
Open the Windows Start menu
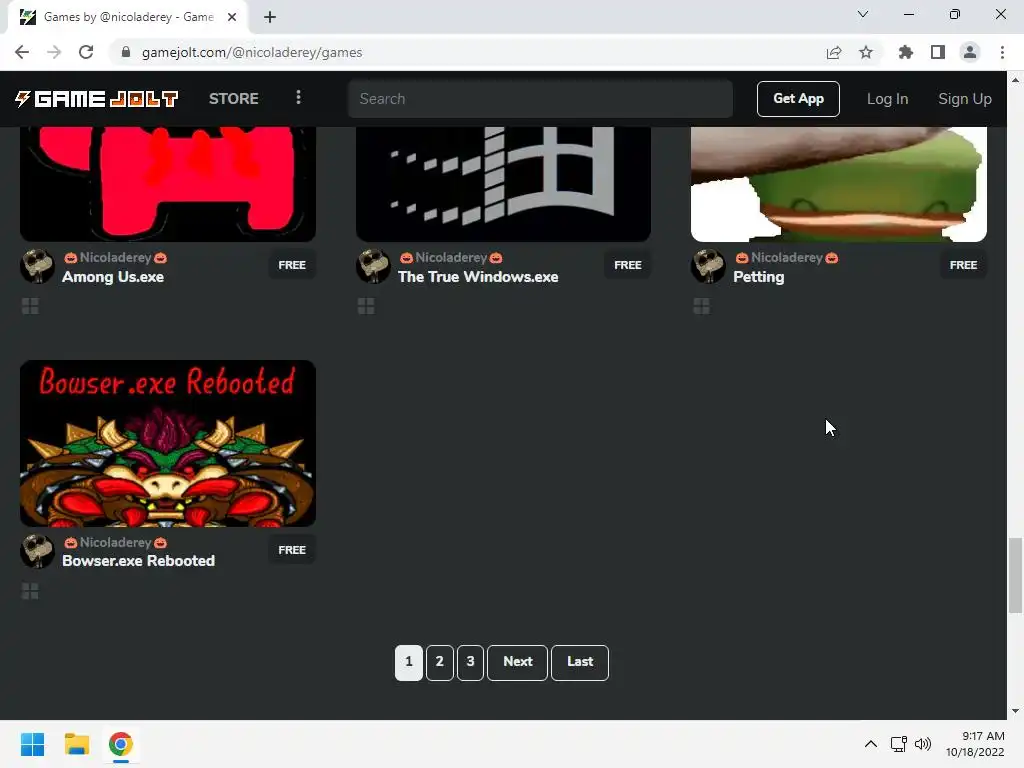[33, 744]
